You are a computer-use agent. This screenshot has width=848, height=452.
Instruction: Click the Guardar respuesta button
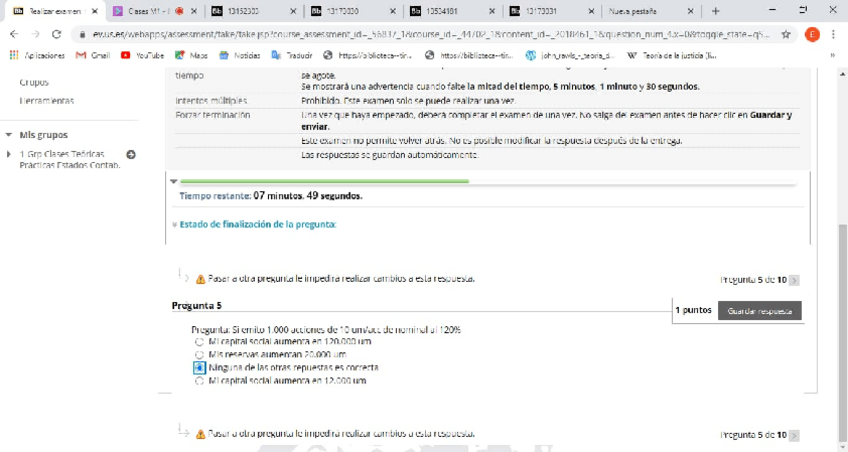pyautogui.click(x=759, y=311)
